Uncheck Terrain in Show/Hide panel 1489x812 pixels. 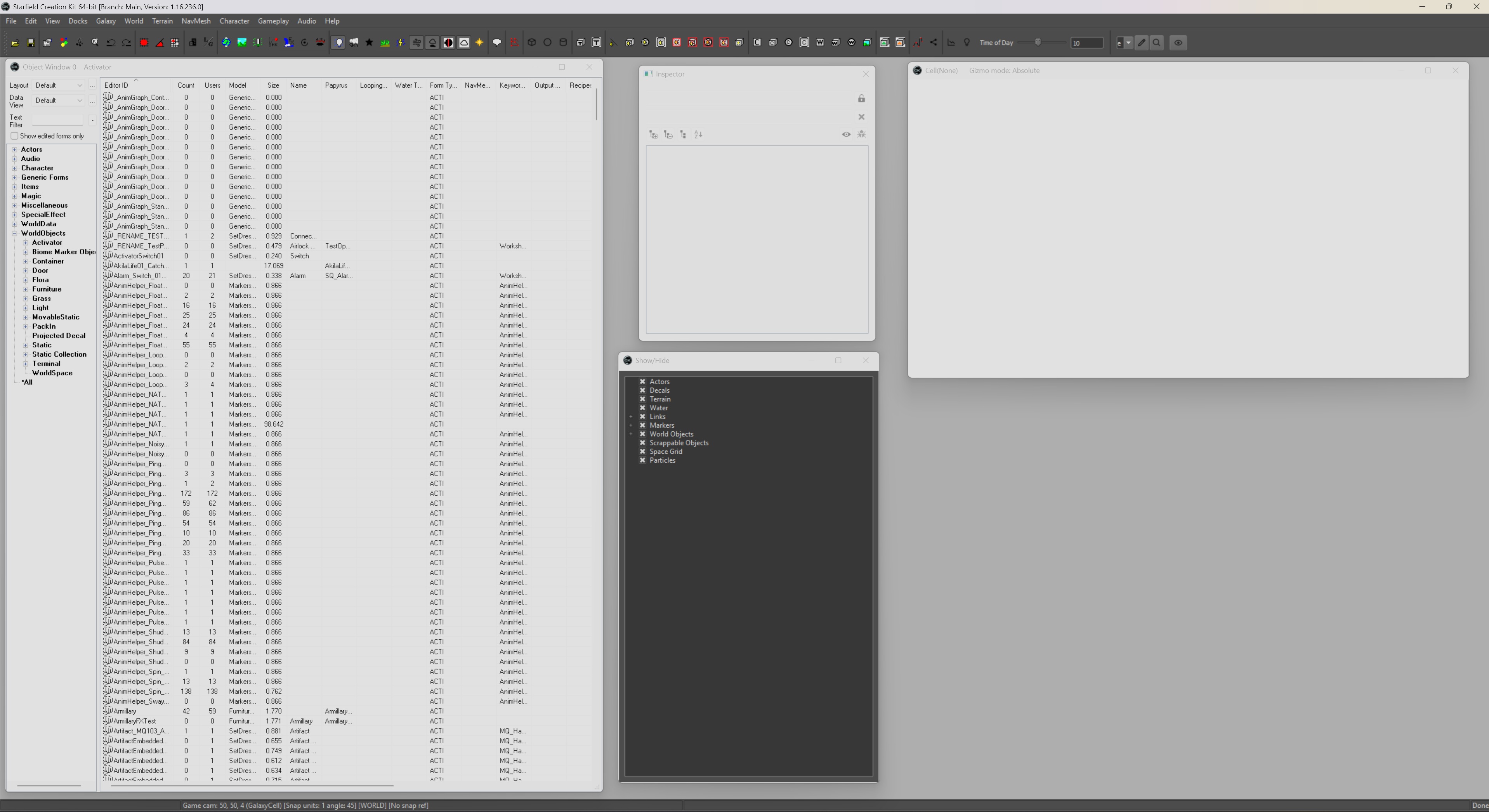pyautogui.click(x=642, y=399)
